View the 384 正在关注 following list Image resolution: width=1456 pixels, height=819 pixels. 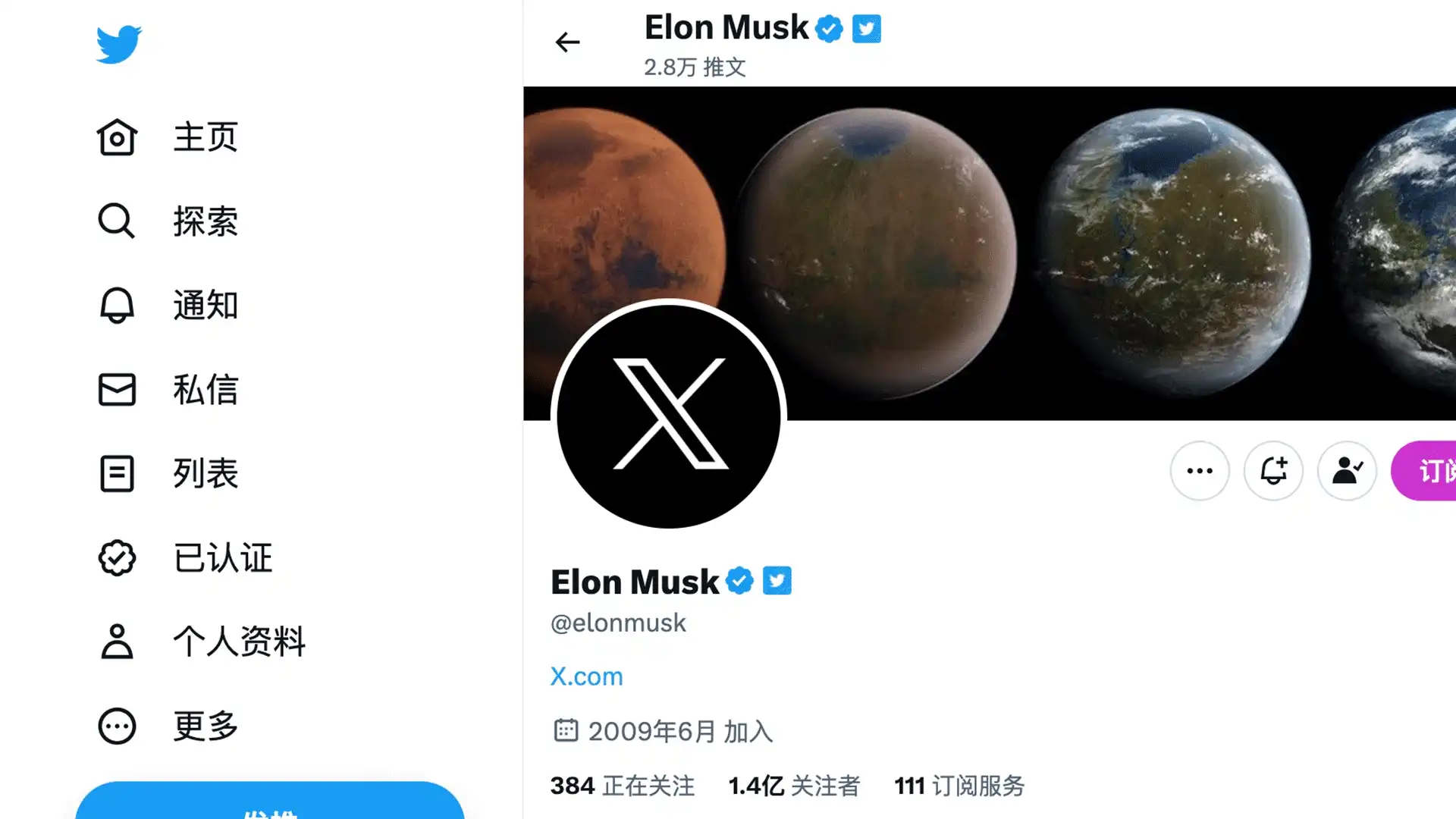tap(623, 786)
